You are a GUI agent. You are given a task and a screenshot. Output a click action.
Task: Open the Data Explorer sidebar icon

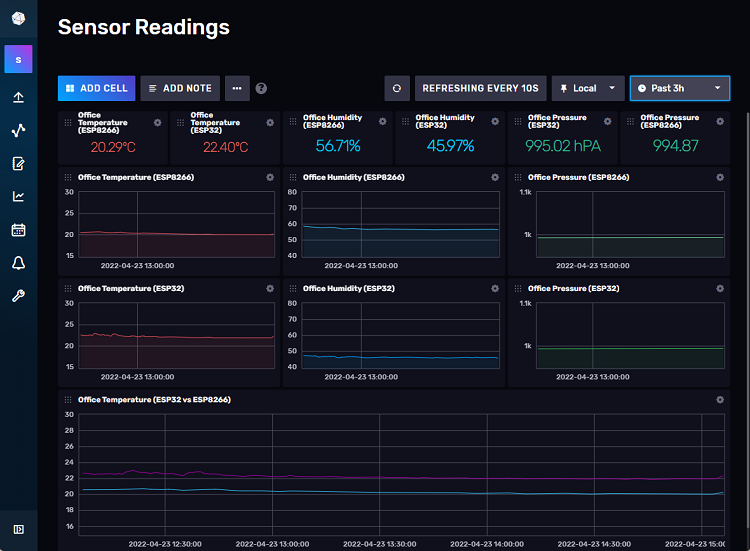[18, 131]
